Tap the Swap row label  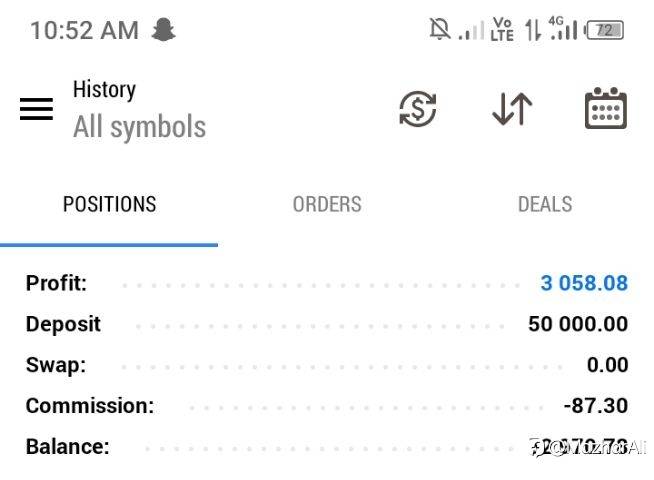55,365
